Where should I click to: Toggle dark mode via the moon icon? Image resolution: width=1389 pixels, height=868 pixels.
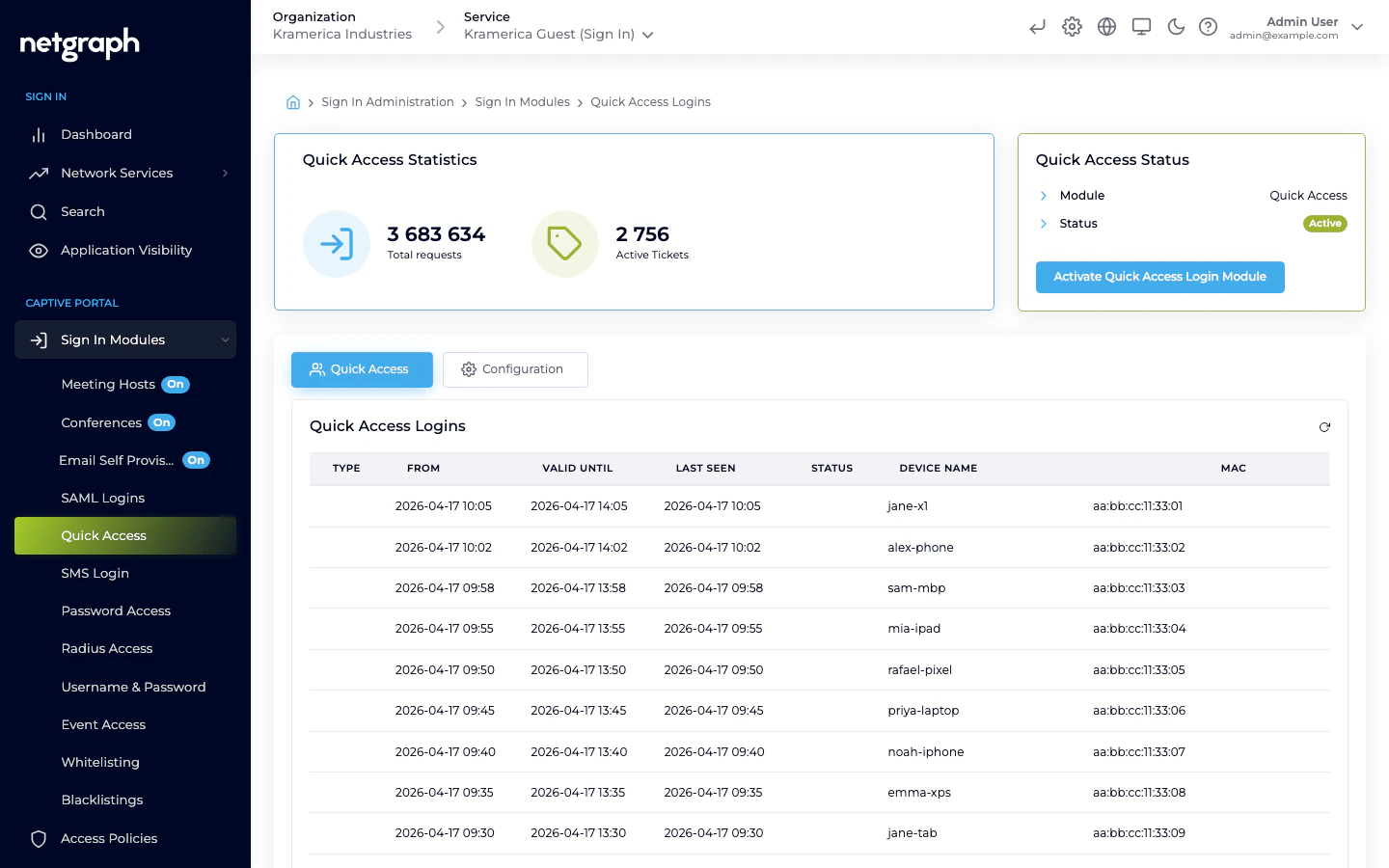[1176, 27]
